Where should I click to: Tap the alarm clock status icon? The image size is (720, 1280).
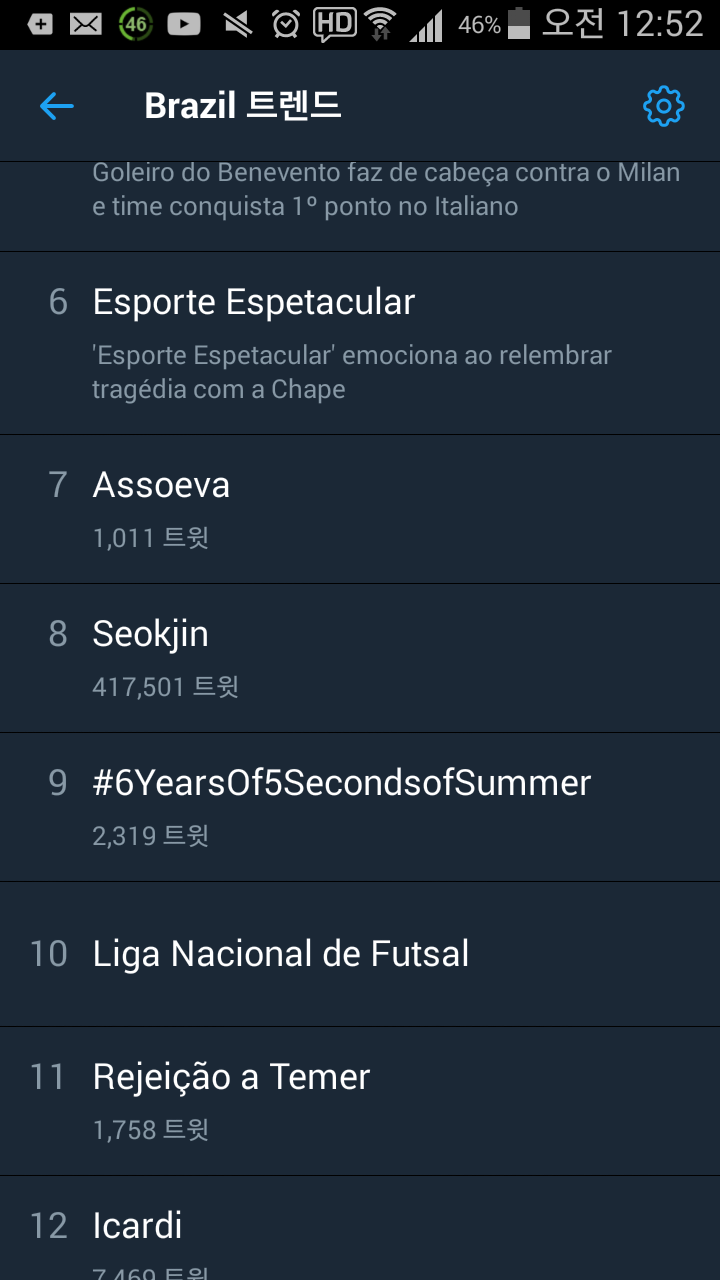tap(286, 24)
